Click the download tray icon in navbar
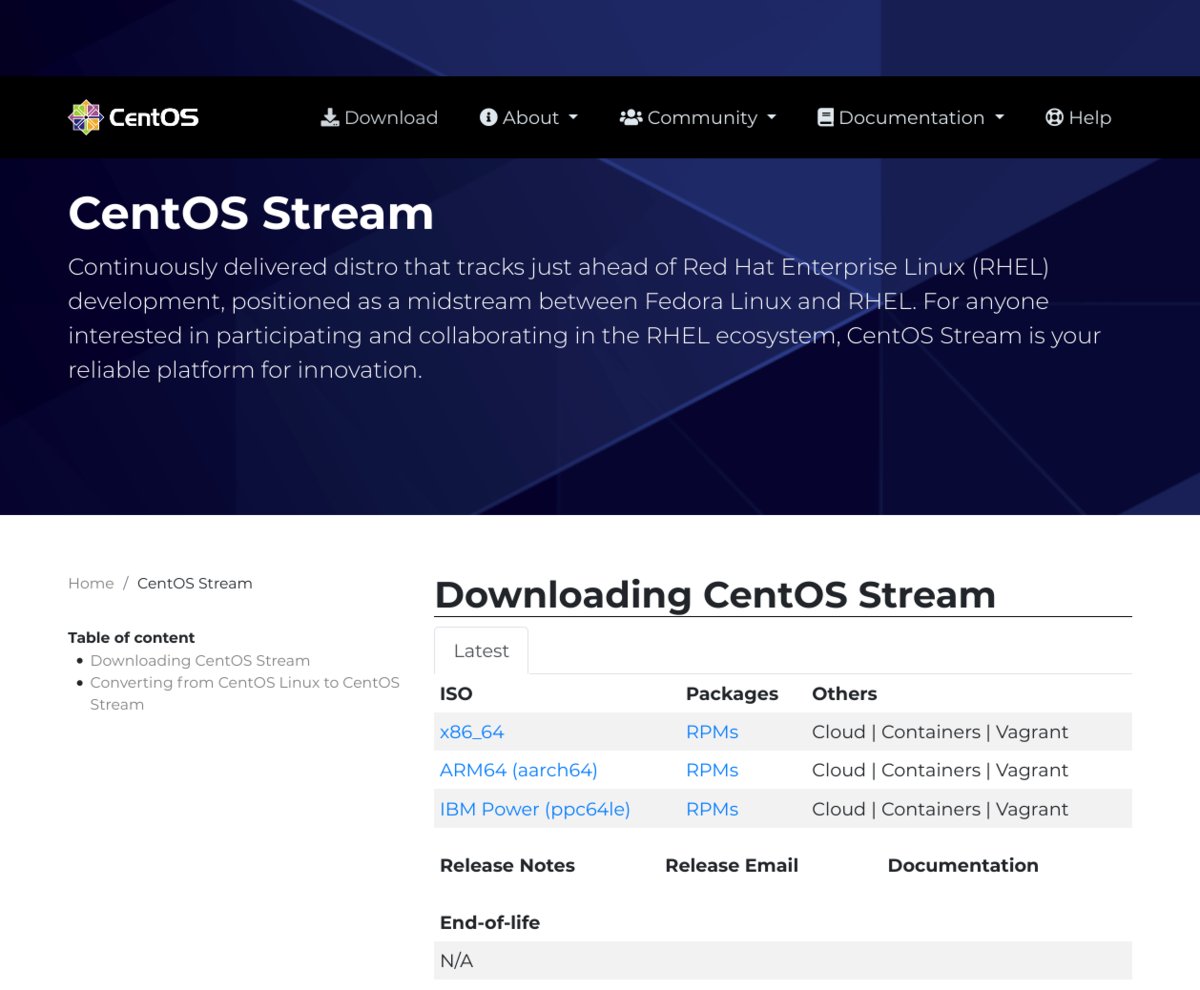The height and width of the screenshot is (990, 1200). click(330, 117)
